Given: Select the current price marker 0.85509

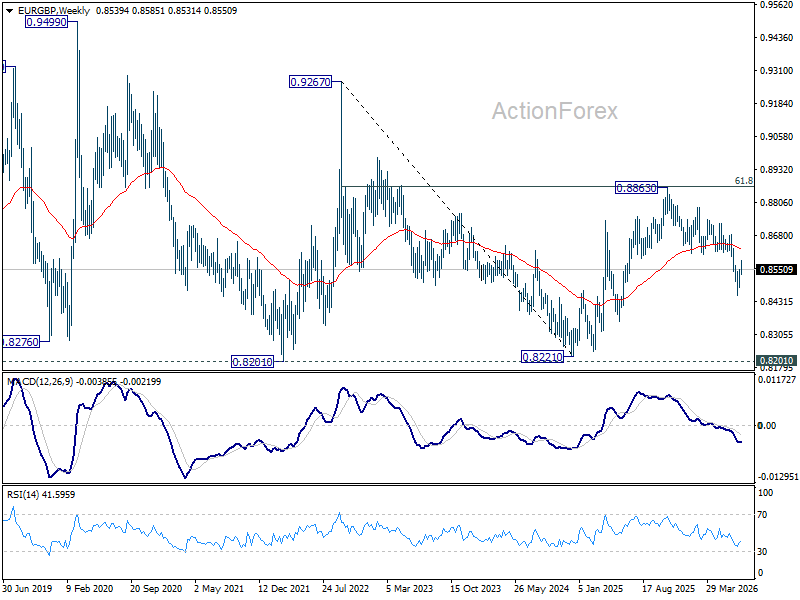Looking at the screenshot, I should click(777, 269).
